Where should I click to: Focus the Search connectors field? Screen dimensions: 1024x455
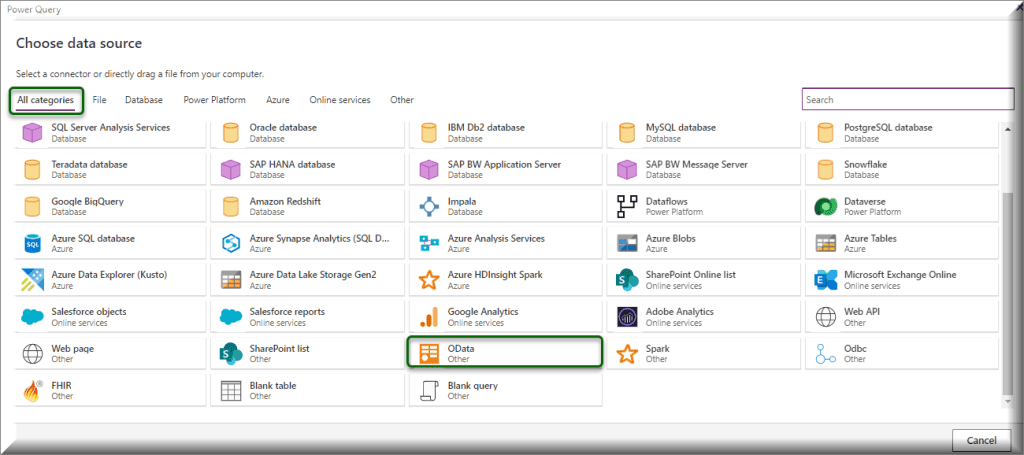click(x=908, y=100)
